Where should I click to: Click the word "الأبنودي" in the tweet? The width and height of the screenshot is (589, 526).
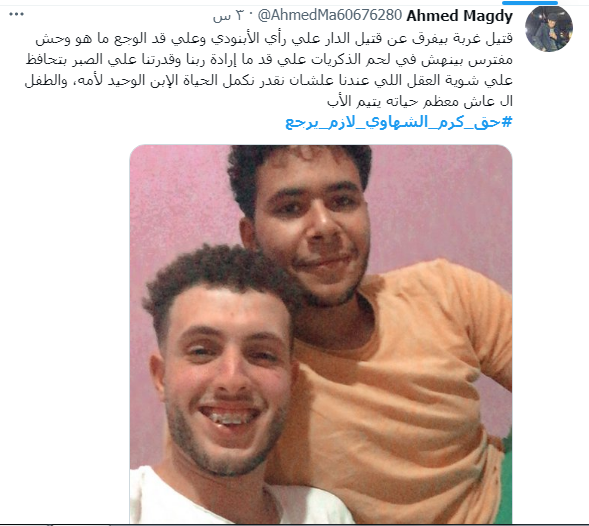(x=234, y=39)
